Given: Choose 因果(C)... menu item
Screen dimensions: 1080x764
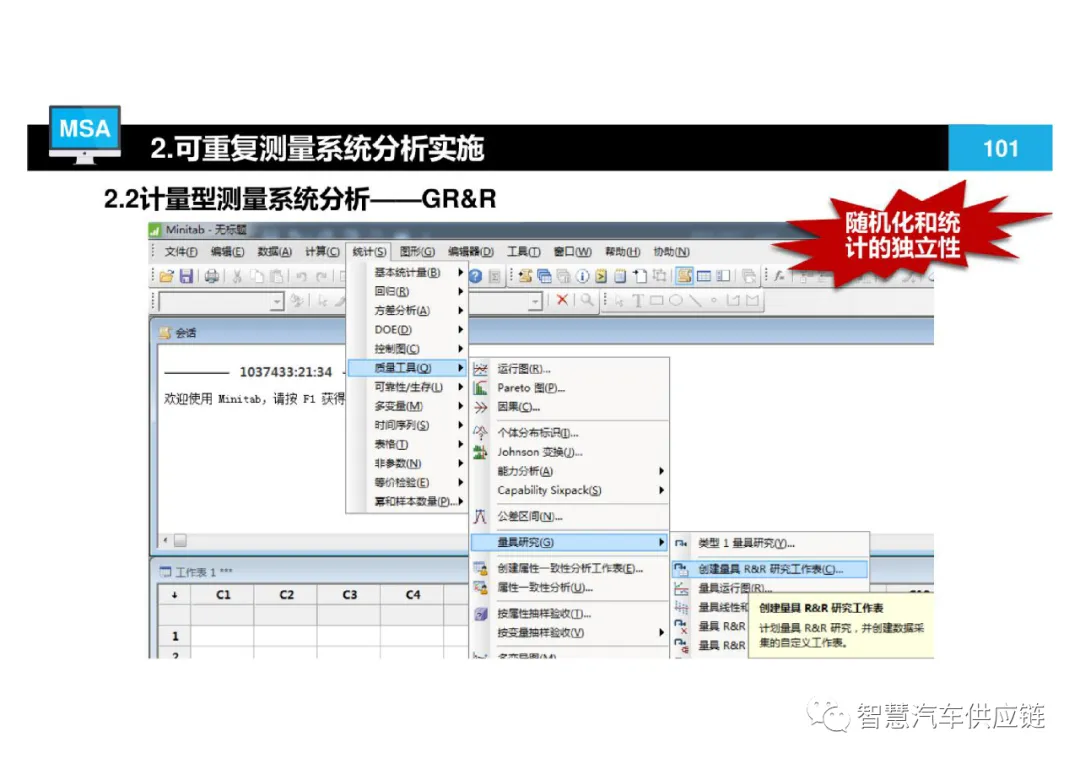Looking at the screenshot, I should (570, 407).
